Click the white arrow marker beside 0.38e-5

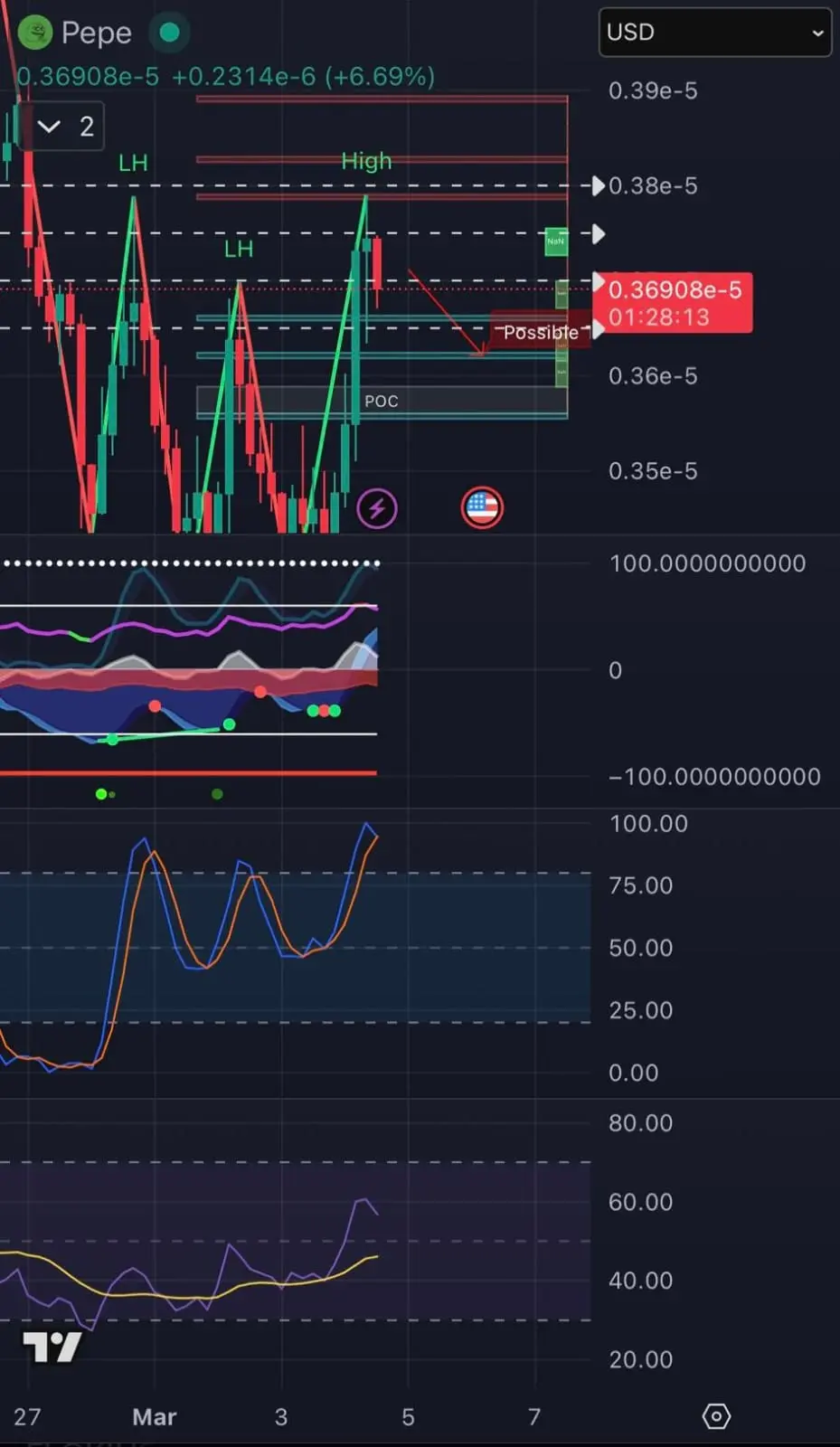(x=597, y=186)
